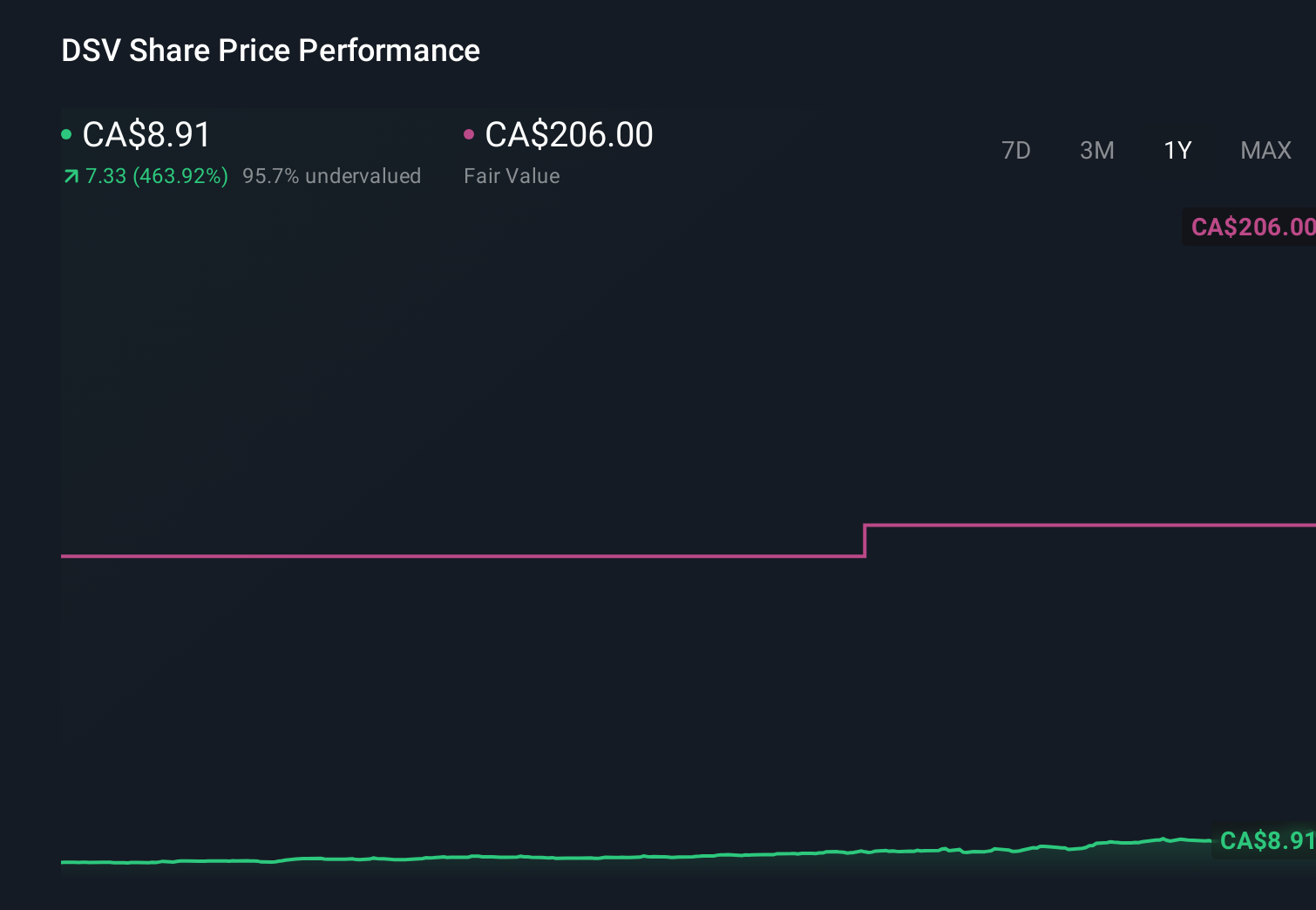The width and height of the screenshot is (1316, 910).
Task: Choose the 1Y time period
Action: [x=1177, y=151]
